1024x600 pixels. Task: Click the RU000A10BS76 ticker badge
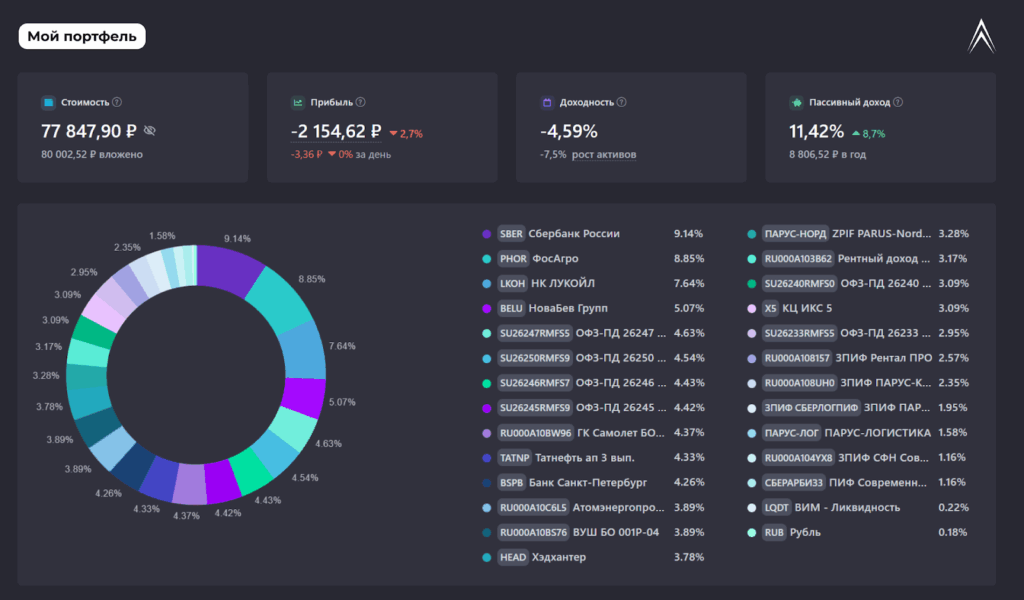(533, 532)
